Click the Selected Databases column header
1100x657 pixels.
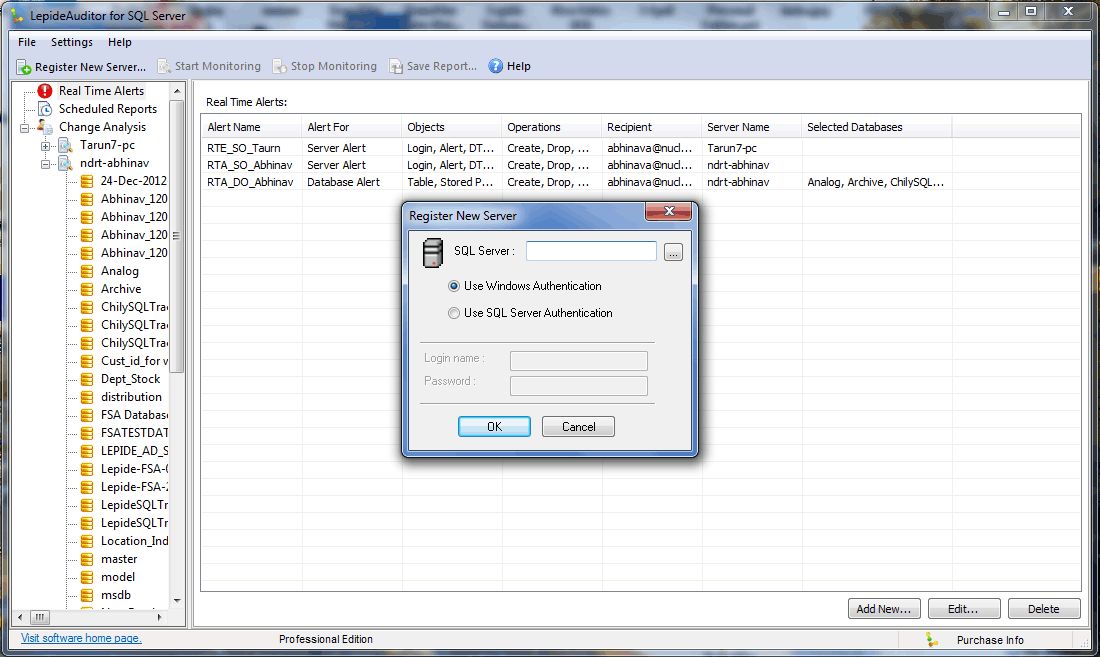tap(876, 127)
